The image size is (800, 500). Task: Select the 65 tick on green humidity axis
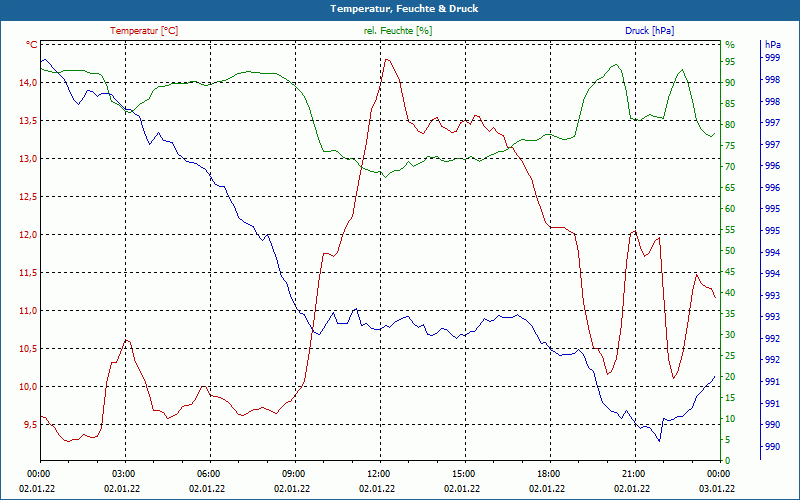click(730, 188)
